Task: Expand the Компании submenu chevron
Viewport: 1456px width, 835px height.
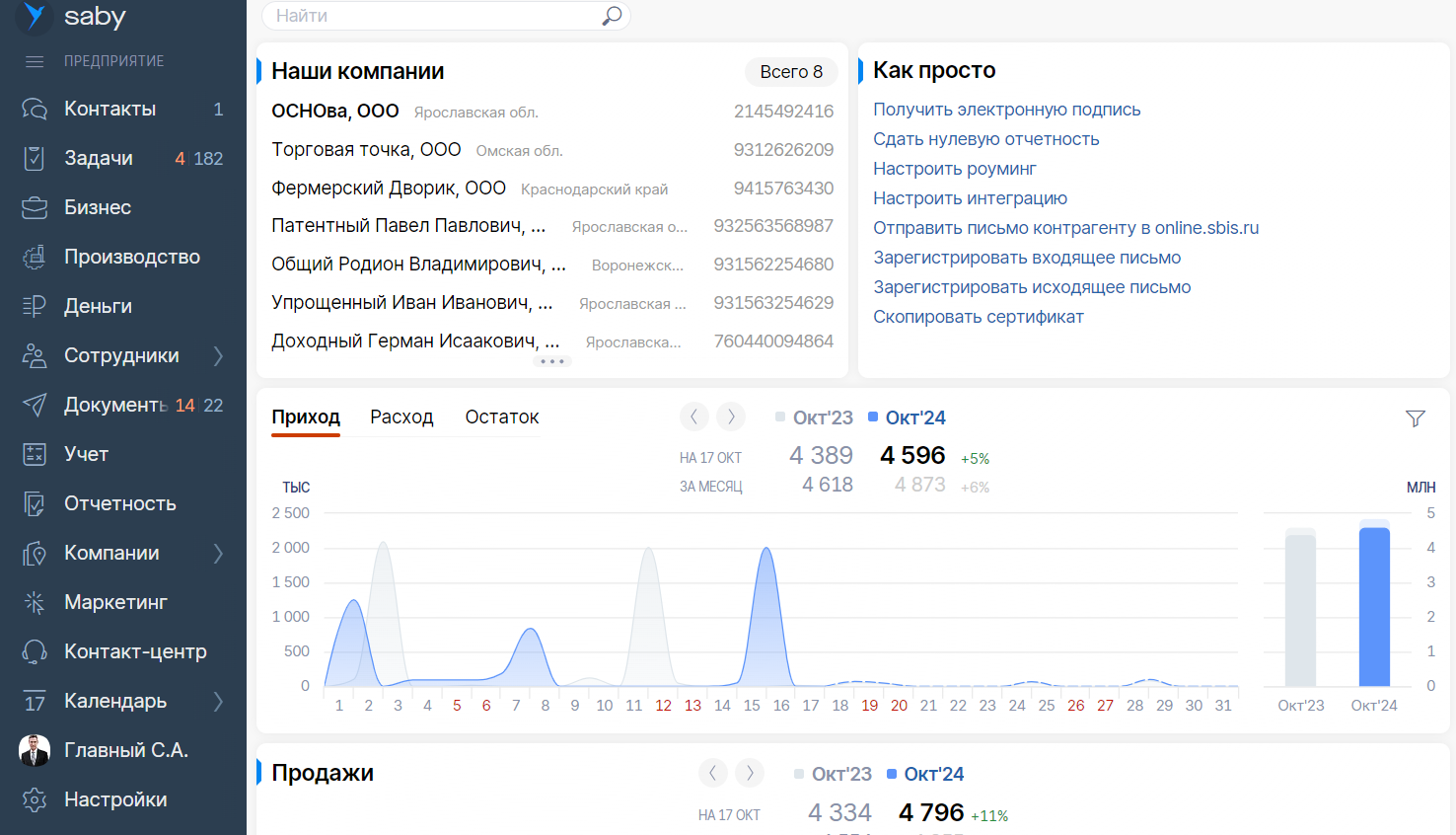Action: coord(218,553)
